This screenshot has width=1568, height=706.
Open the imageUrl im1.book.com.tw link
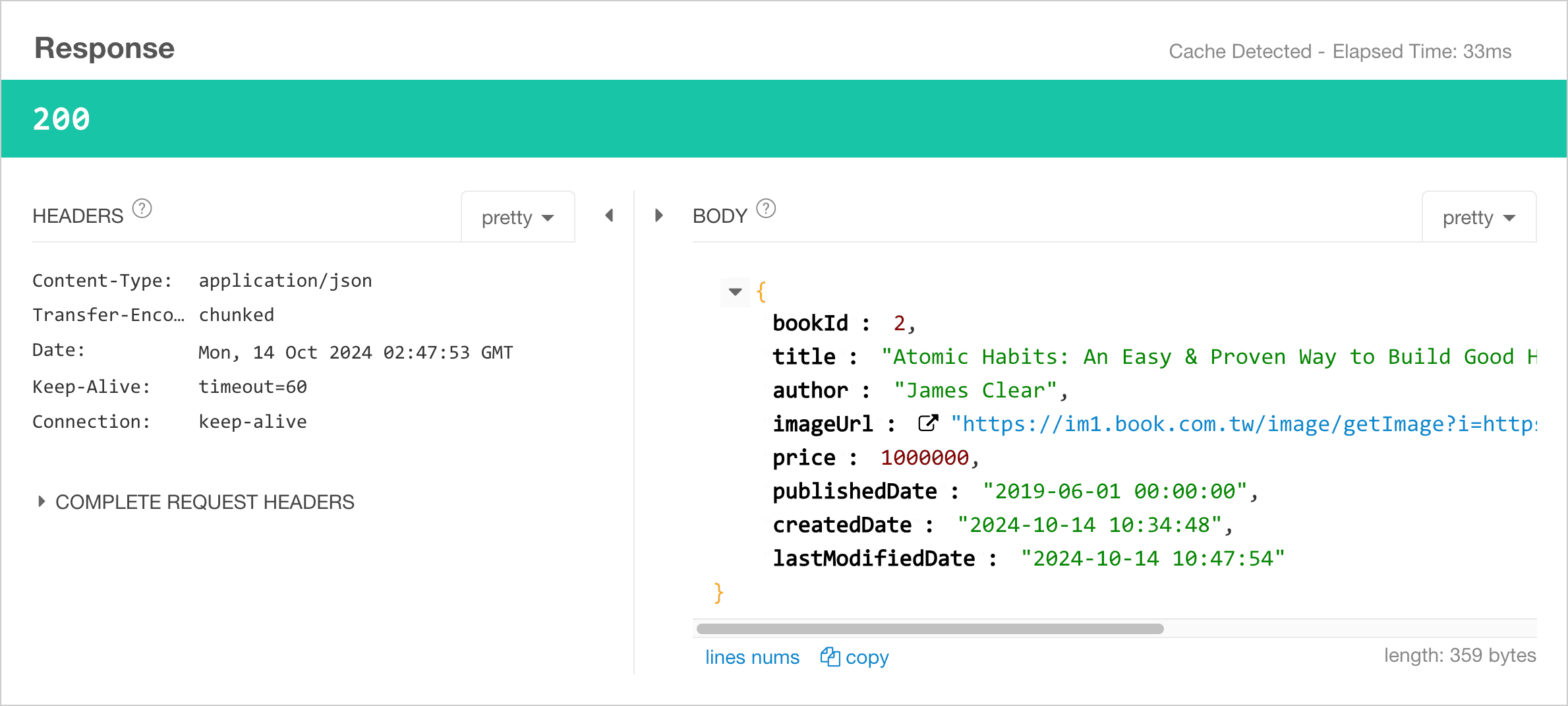[x=1243, y=424]
